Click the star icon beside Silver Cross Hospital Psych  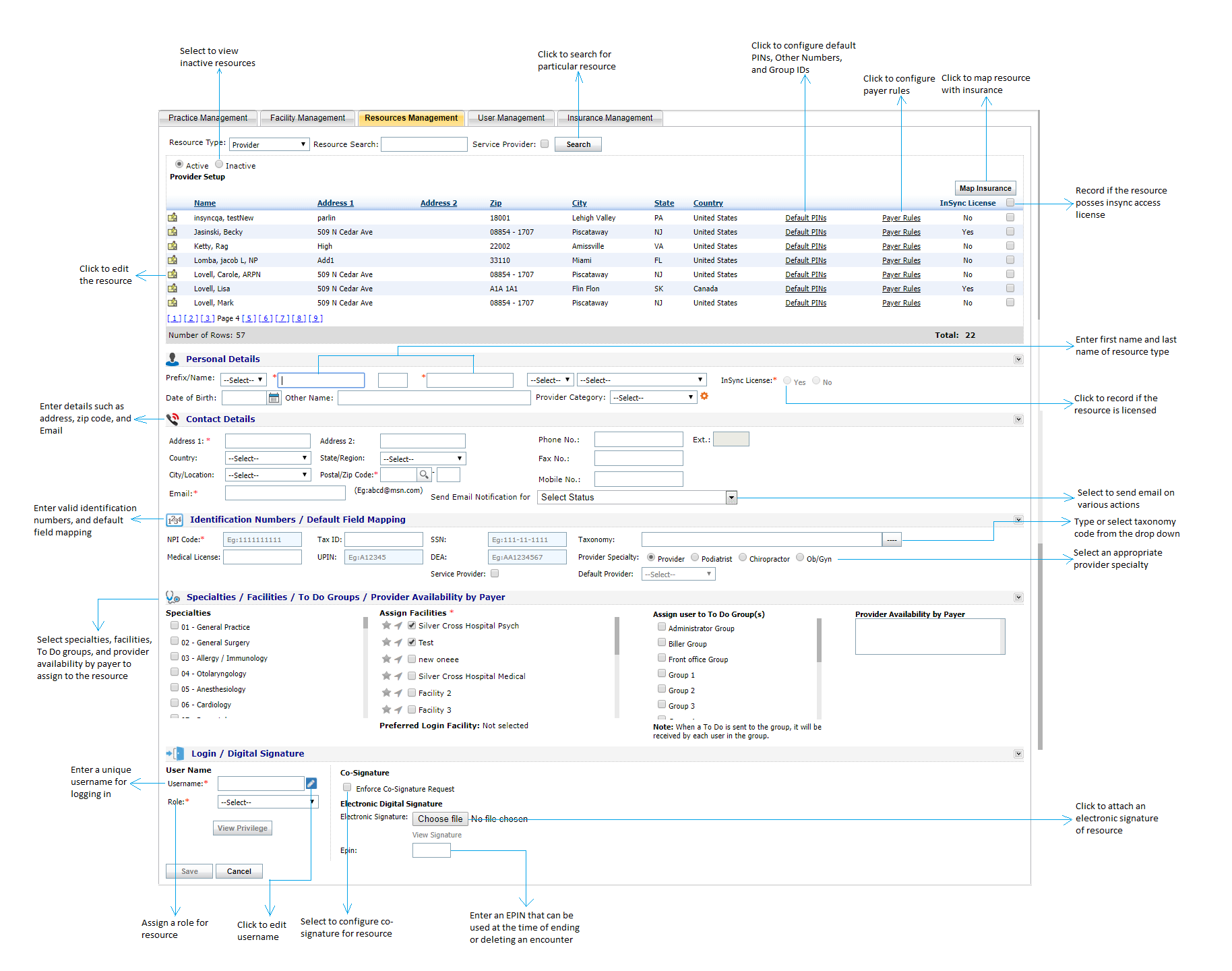tap(386, 626)
